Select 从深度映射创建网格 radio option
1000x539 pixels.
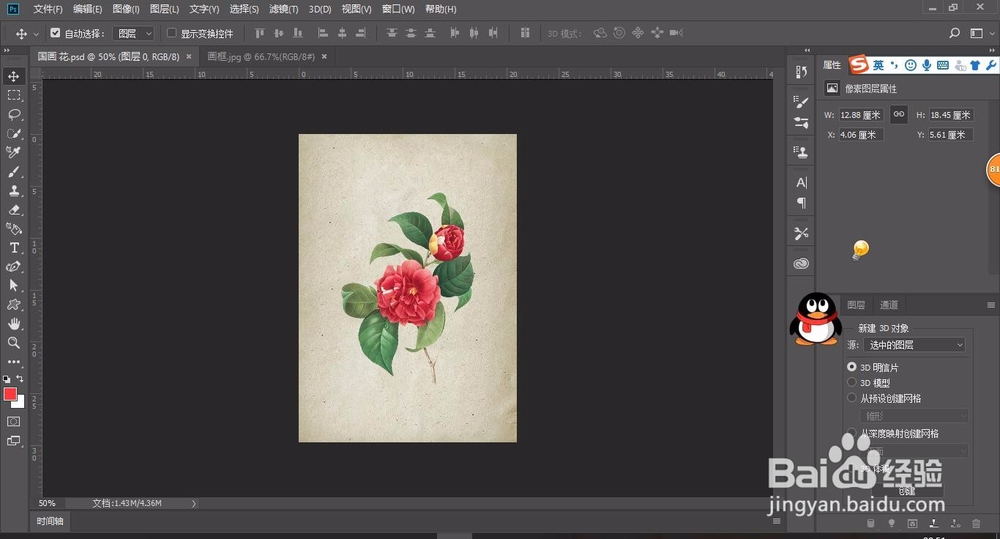point(851,433)
